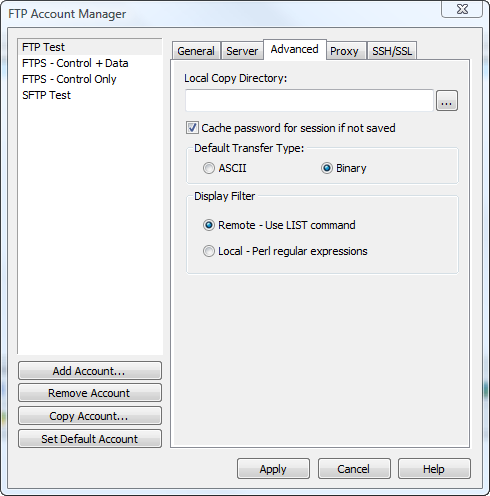Viewport: 490px width, 496px height.
Task: Open the SSH/SSL tab
Action: tap(392, 51)
